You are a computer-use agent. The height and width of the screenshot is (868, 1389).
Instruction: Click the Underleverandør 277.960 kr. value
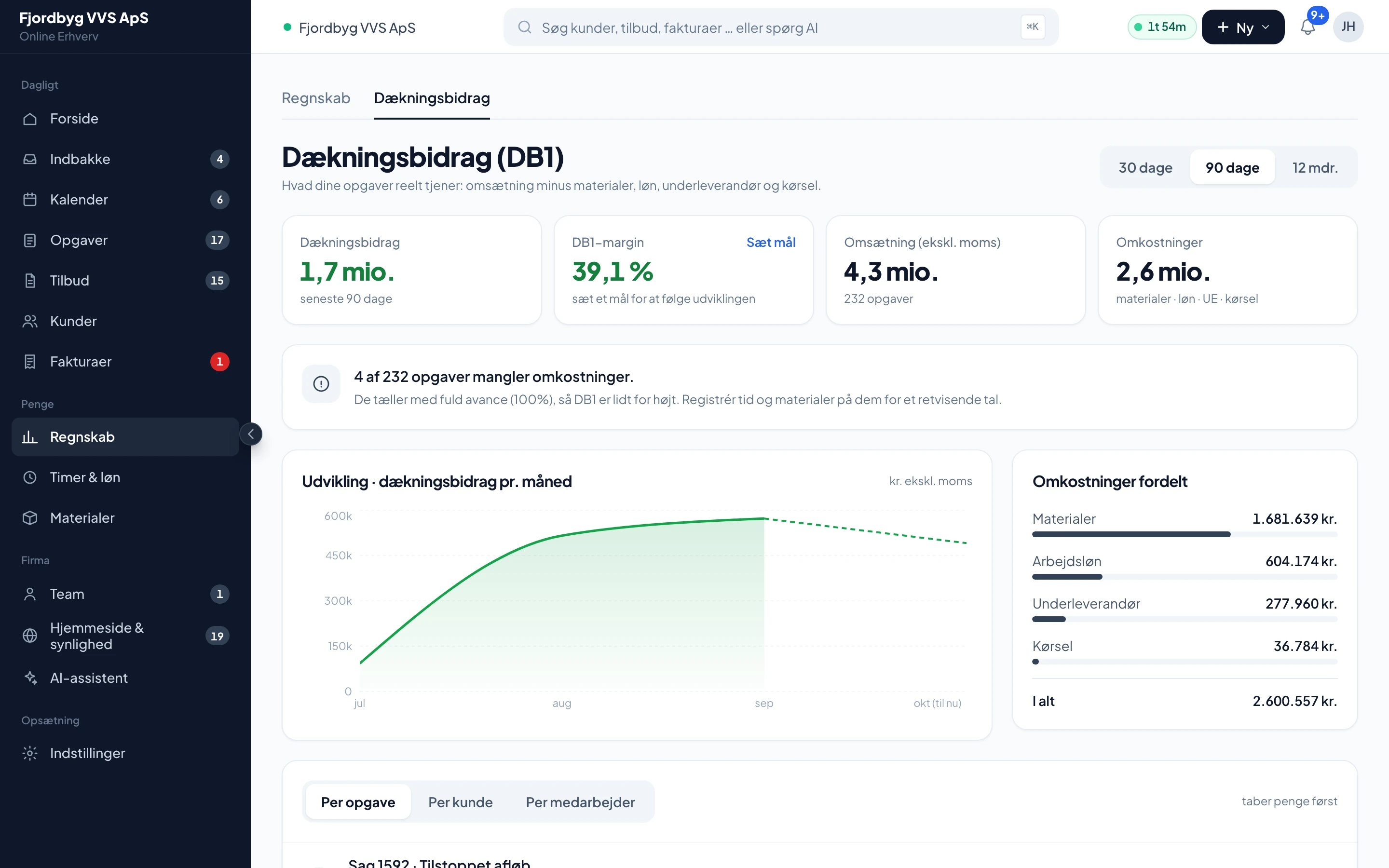point(1301,604)
